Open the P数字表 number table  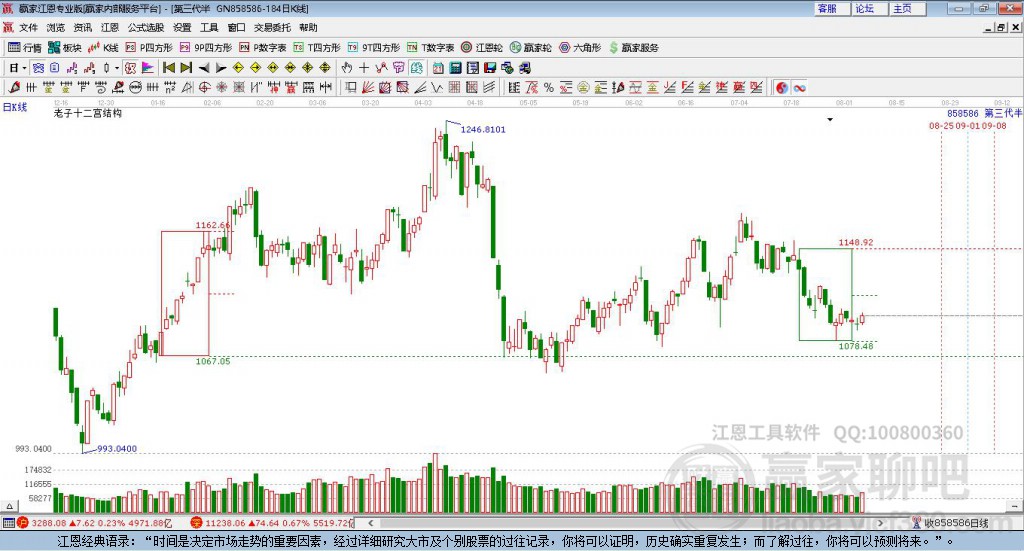263,48
